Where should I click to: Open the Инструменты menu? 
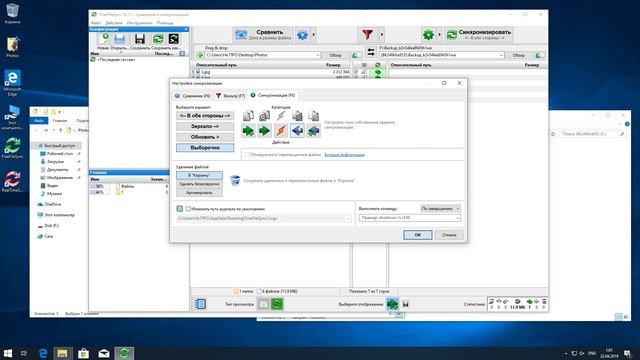(139, 23)
